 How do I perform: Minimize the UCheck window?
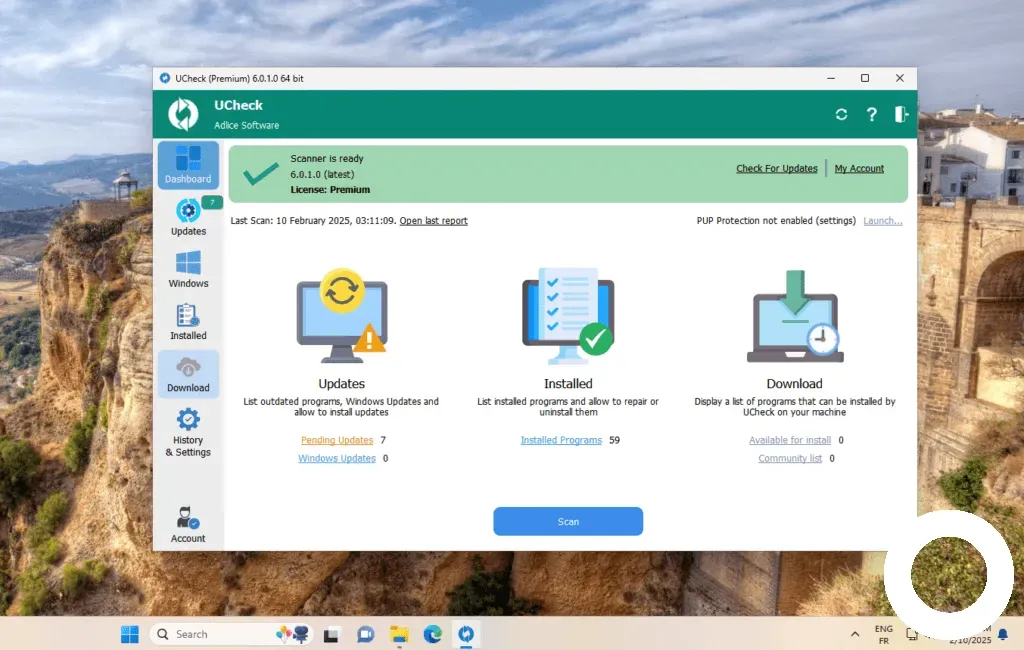(831, 78)
